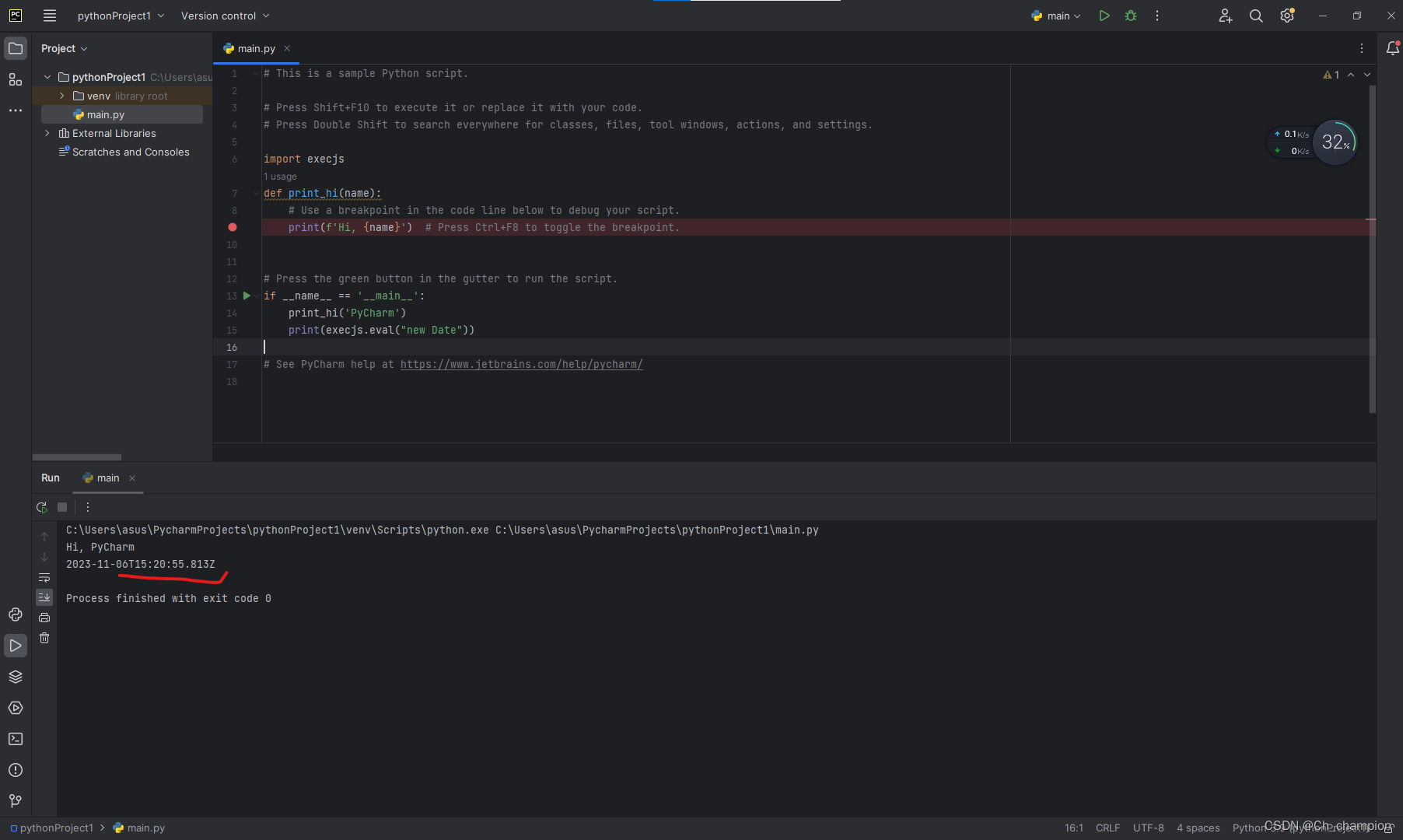Remove breakpoint on line 9
The height and width of the screenshot is (840, 1403).
coord(232,227)
